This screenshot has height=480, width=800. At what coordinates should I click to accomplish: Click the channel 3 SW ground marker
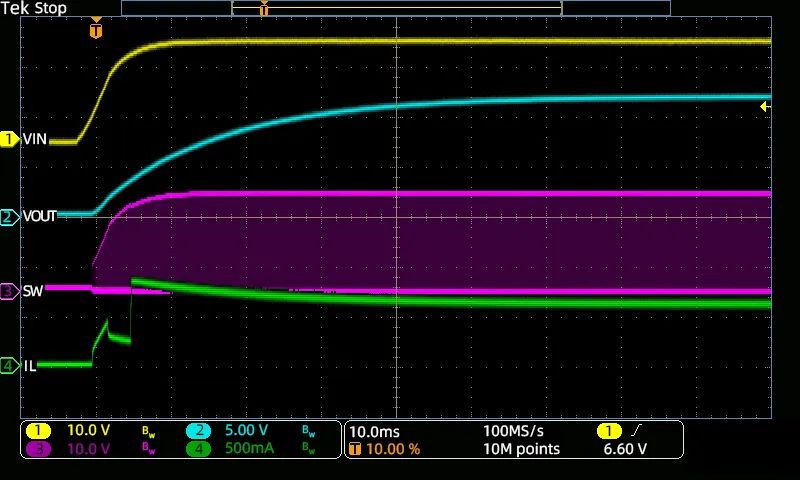(9, 292)
